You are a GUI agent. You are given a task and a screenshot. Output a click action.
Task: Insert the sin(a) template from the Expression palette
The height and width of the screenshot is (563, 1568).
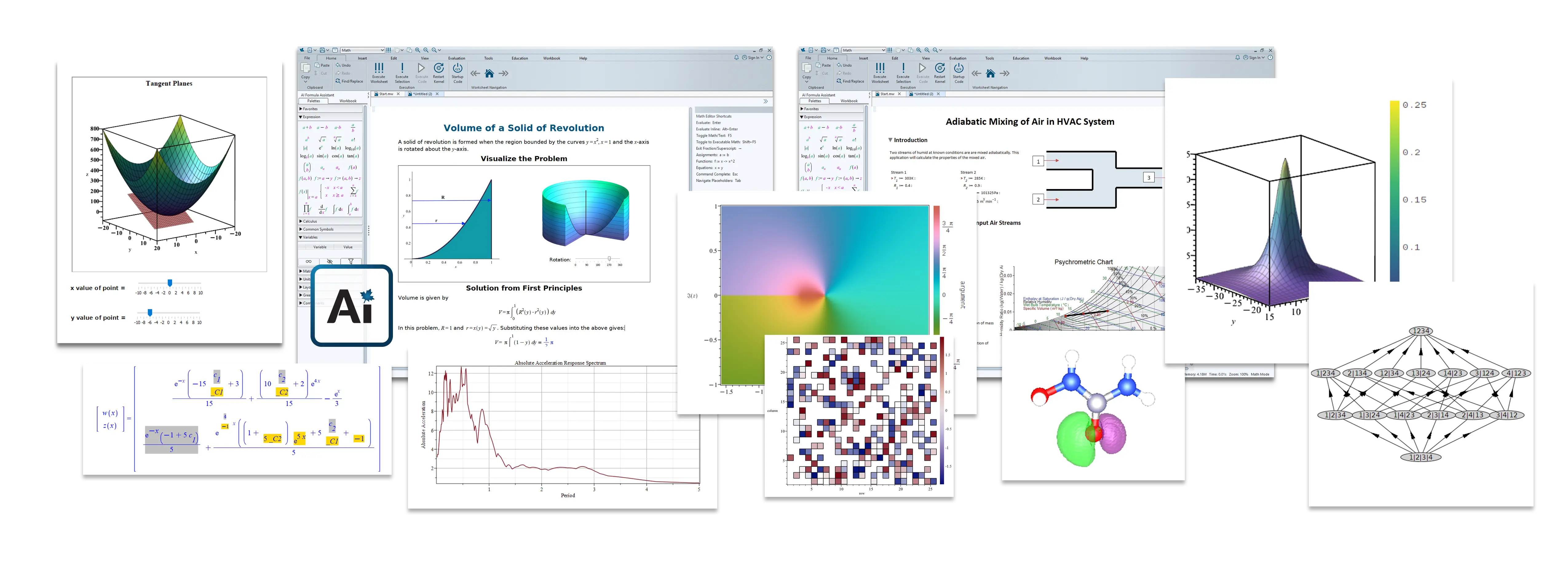[322, 156]
